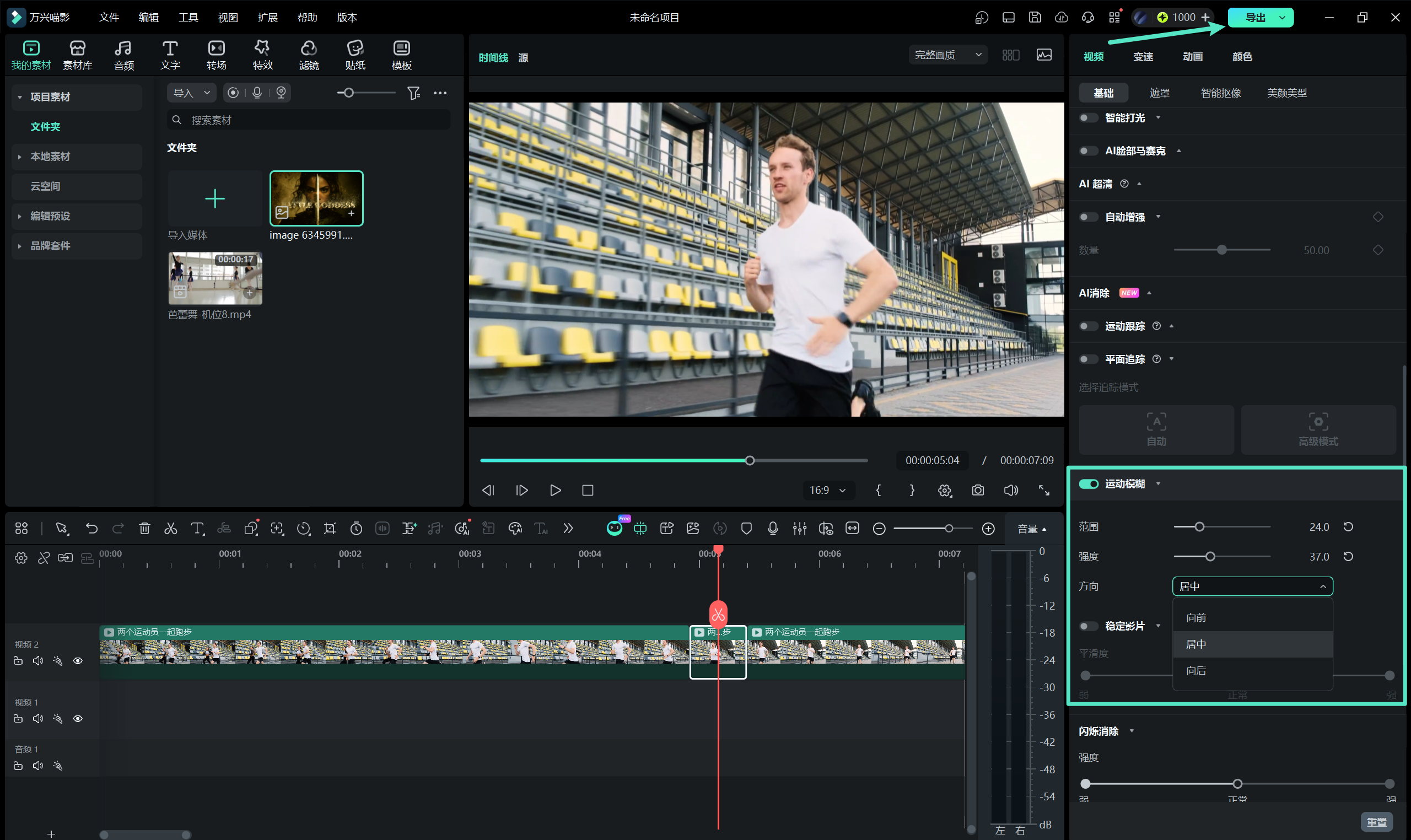Click the preview playback progress slider

click(x=674, y=461)
